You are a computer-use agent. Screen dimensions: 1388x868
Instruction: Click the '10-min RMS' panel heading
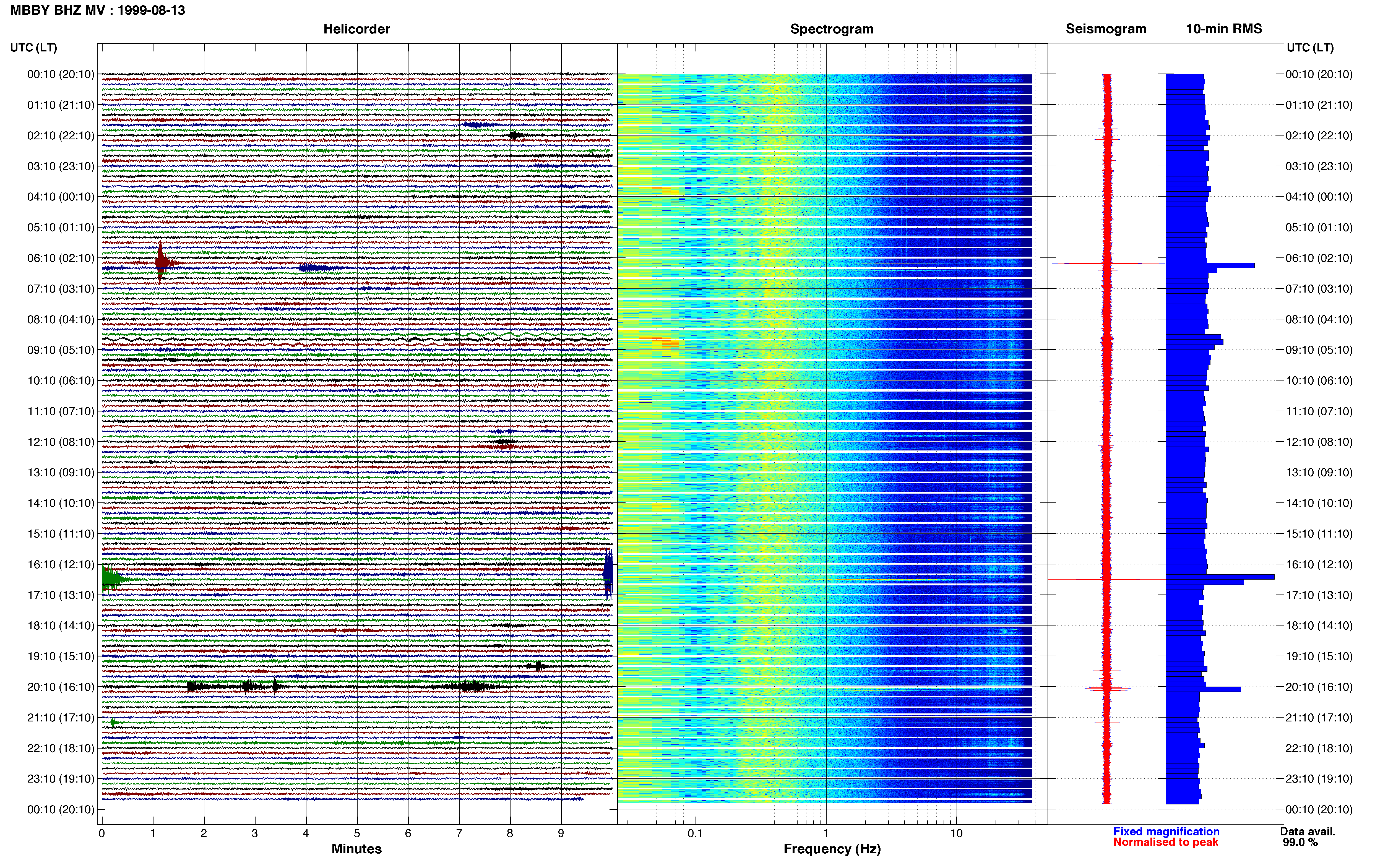click(1224, 29)
